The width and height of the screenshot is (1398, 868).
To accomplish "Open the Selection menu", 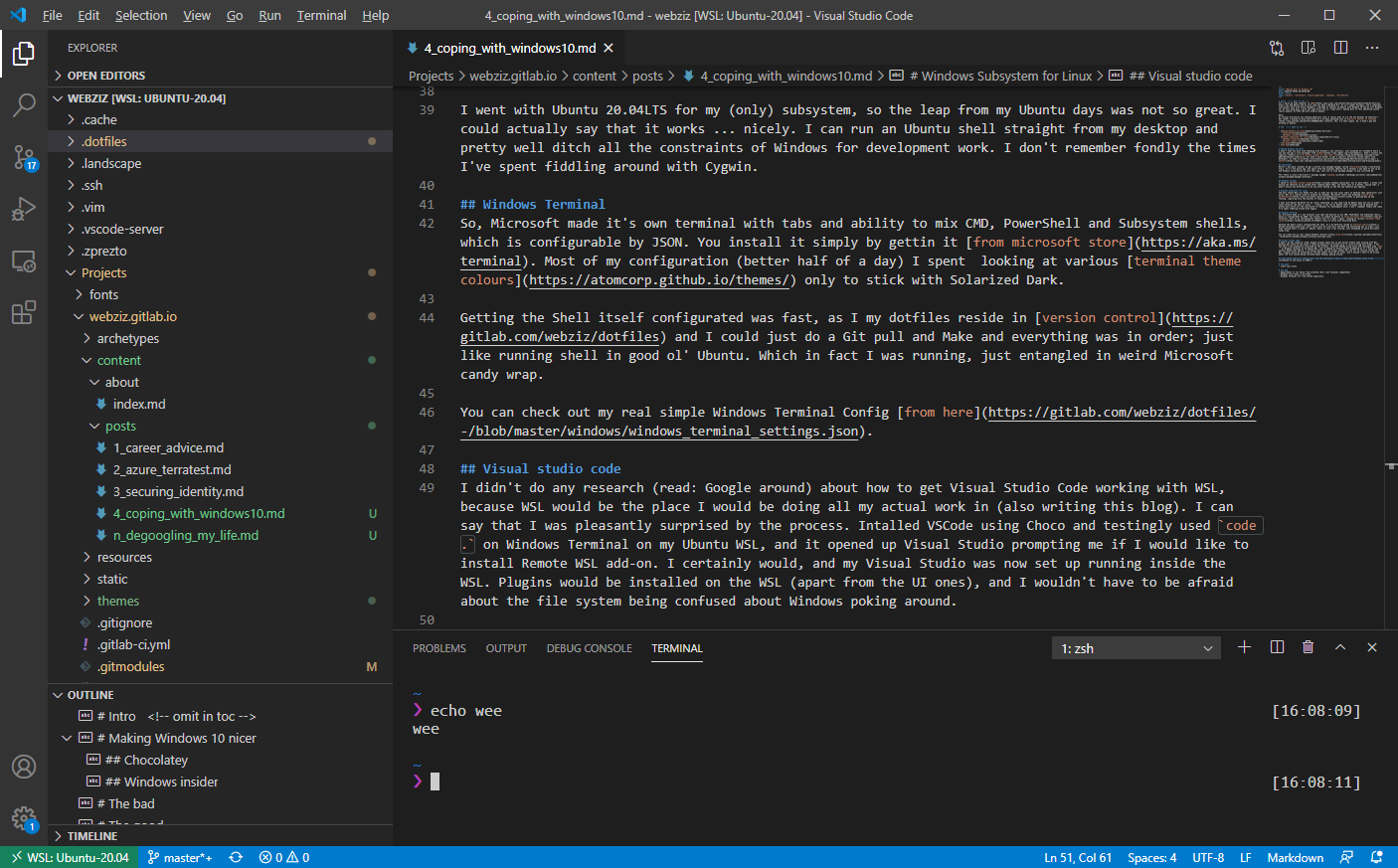I will [141, 15].
